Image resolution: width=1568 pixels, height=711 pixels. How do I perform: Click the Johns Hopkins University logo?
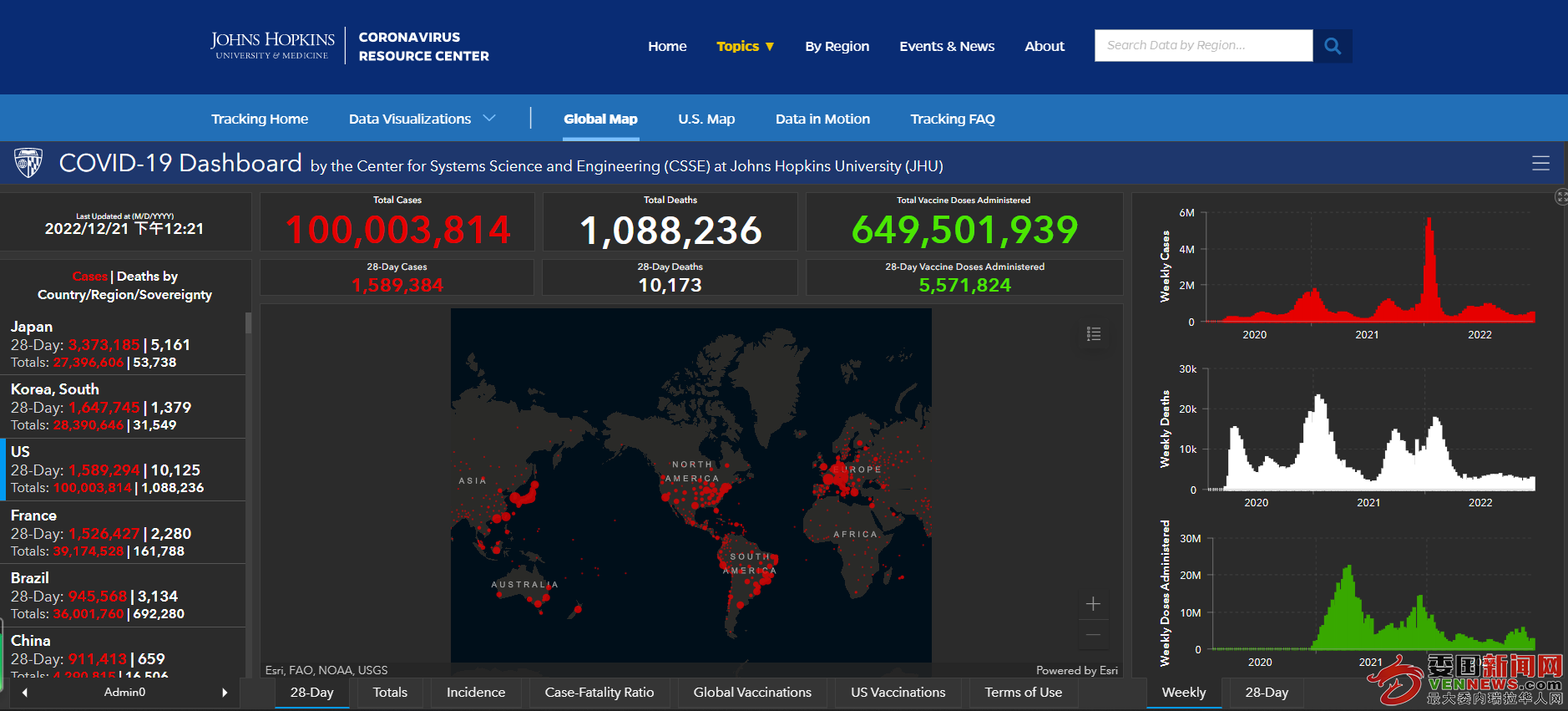click(272, 46)
